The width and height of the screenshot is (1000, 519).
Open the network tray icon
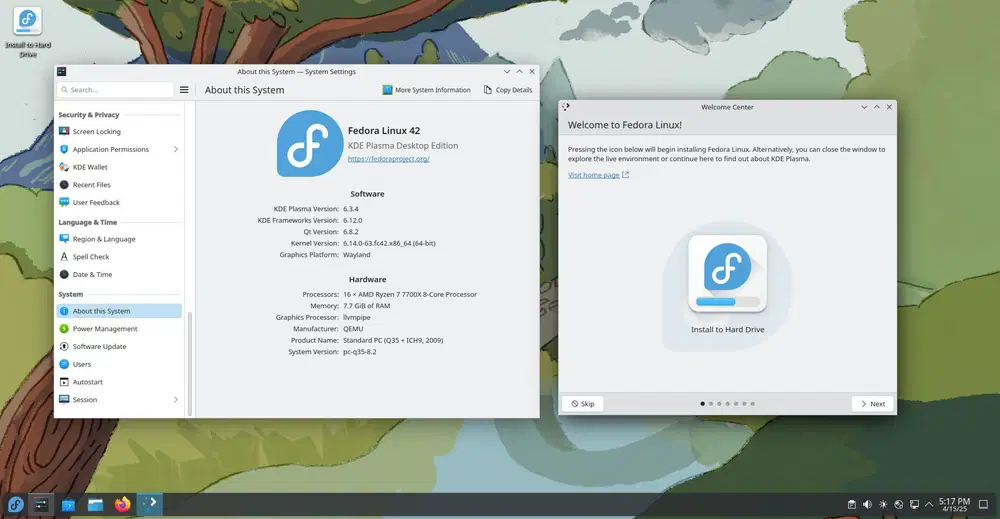click(899, 504)
